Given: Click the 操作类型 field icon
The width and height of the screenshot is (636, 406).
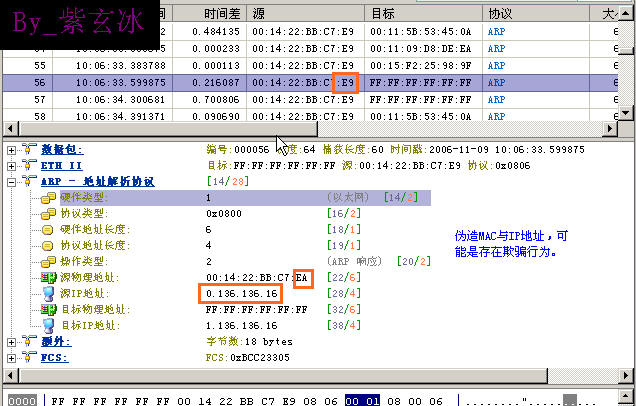Looking at the screenshot, I should (48, 262).
